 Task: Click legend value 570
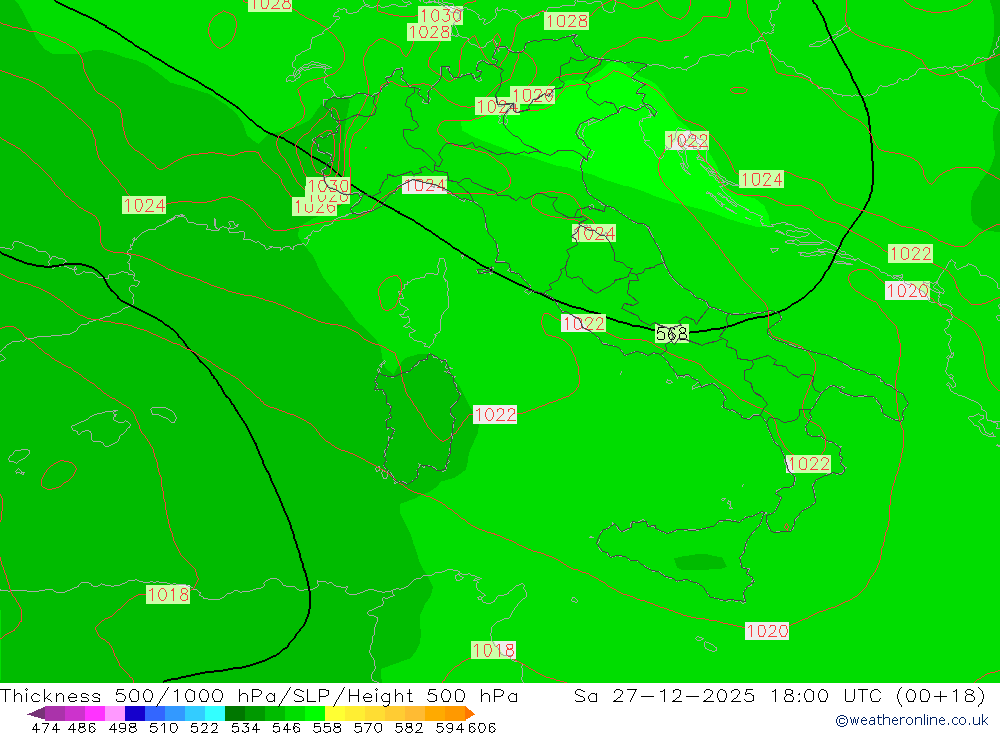pos(367,727)
